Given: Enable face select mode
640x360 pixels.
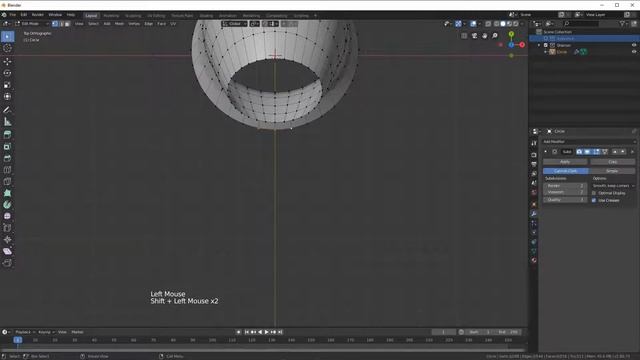Looking at the screenshot, I should [x=67, y=24].
